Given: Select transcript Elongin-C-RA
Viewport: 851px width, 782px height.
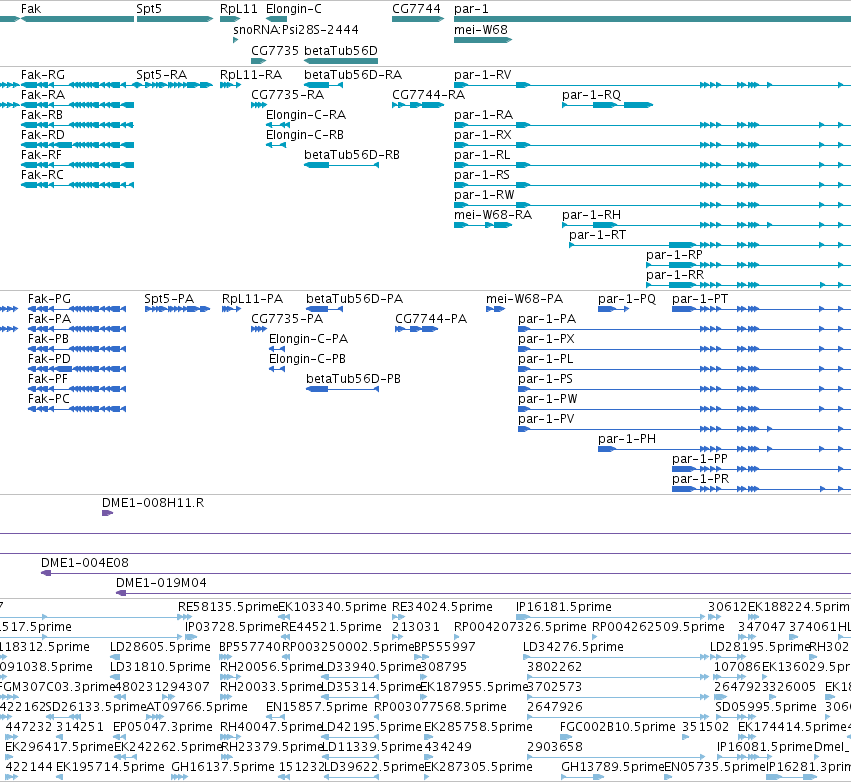Looking at the screenshot, I should pos(306,115).
